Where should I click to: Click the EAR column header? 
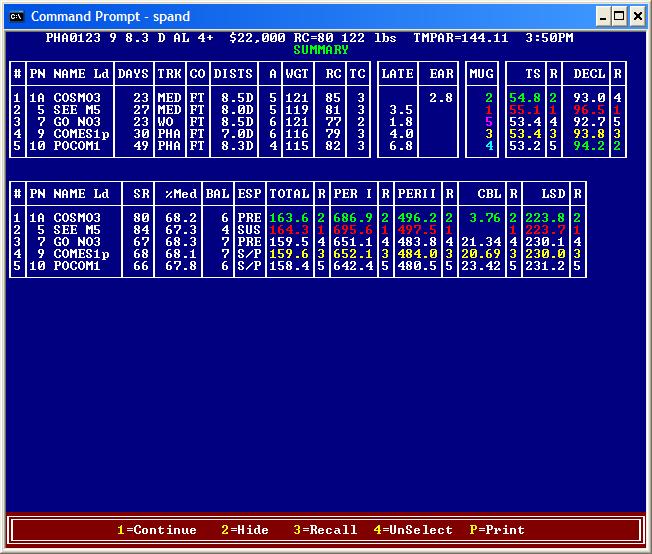441,74
